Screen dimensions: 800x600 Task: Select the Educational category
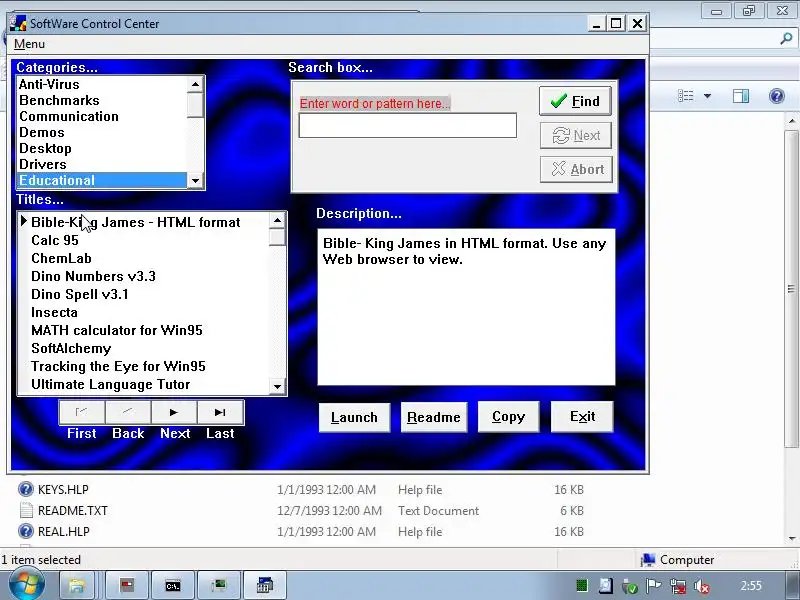pyautogui.click(x=102, y=180)
